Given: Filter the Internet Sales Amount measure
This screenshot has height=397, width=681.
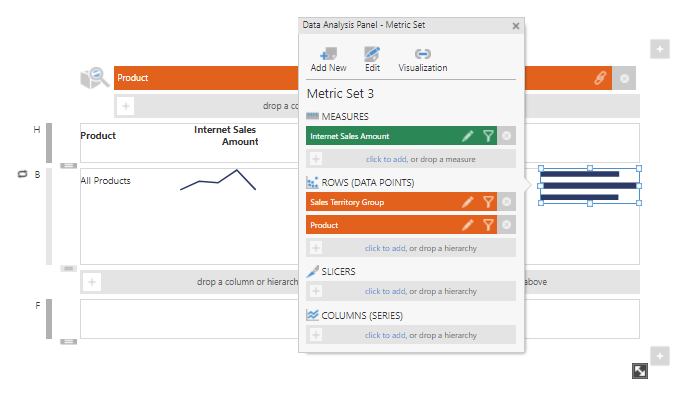Looking at the screenshot, I should click(x=488, y=136).
